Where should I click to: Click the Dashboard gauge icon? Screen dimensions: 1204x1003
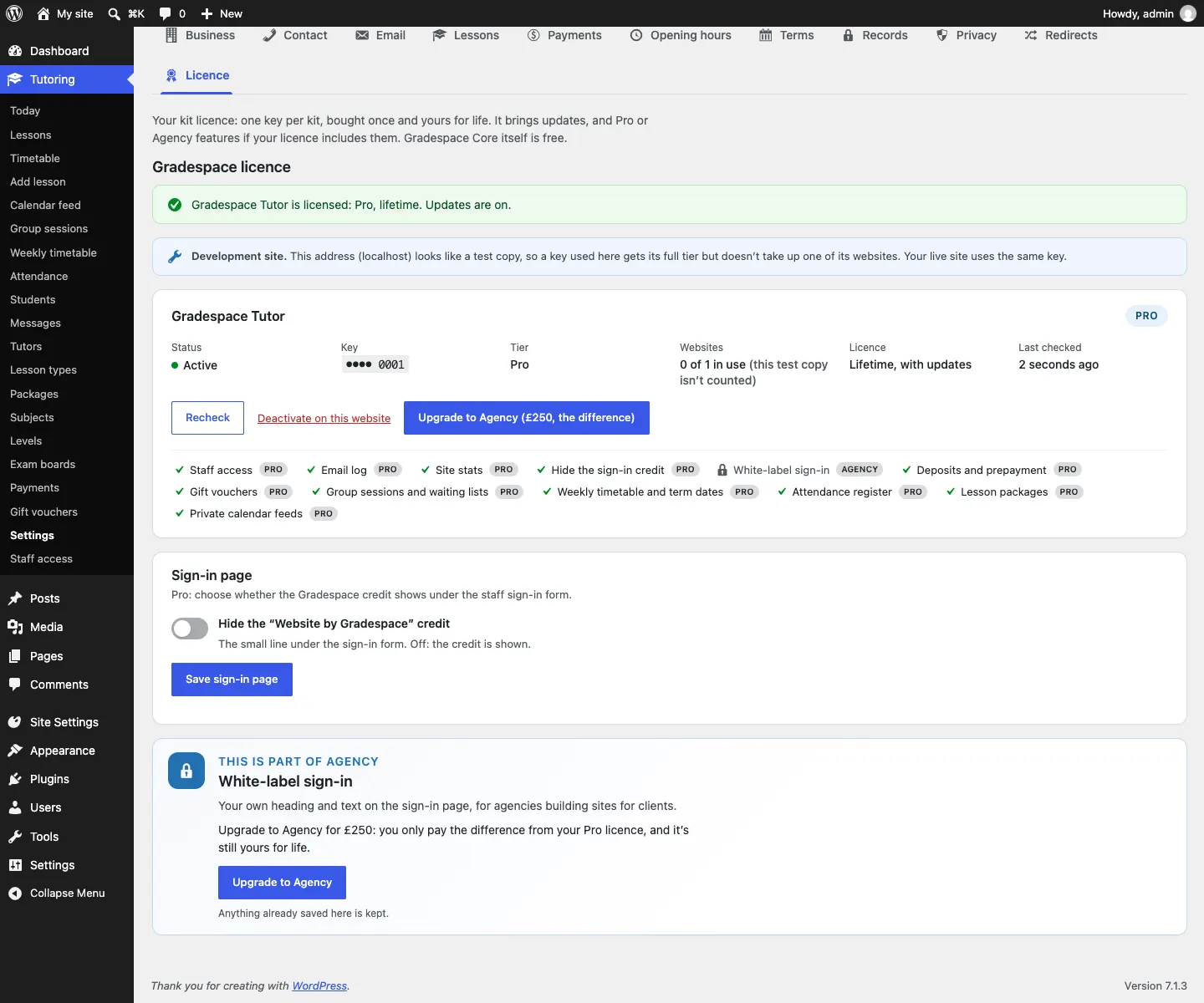point(15,51)
